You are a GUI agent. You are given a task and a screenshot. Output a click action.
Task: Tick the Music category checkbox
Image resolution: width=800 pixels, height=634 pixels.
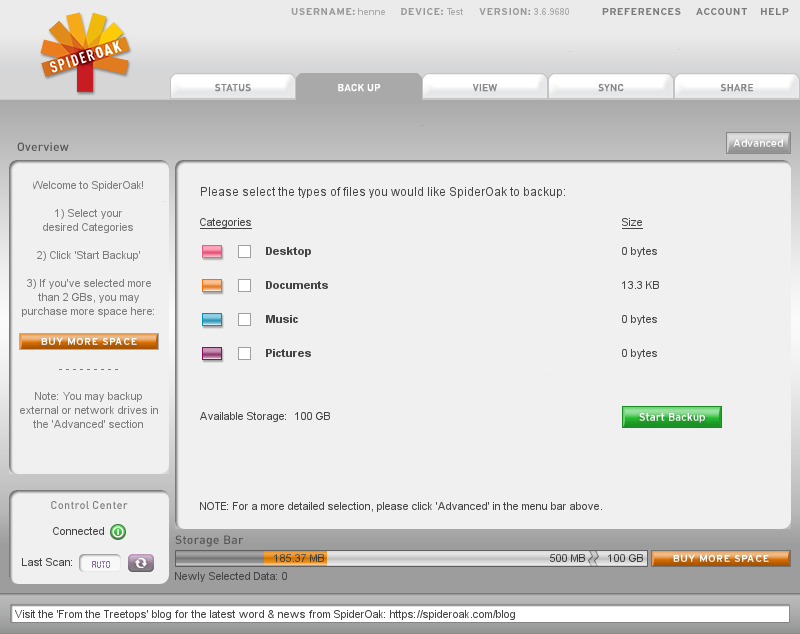[244, 320]
